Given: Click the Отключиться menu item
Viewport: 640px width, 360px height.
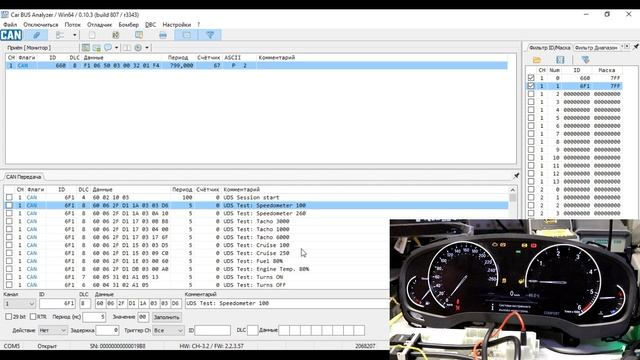Looking at the screenshot, I should pyautogui.click(x=41, y=24).
